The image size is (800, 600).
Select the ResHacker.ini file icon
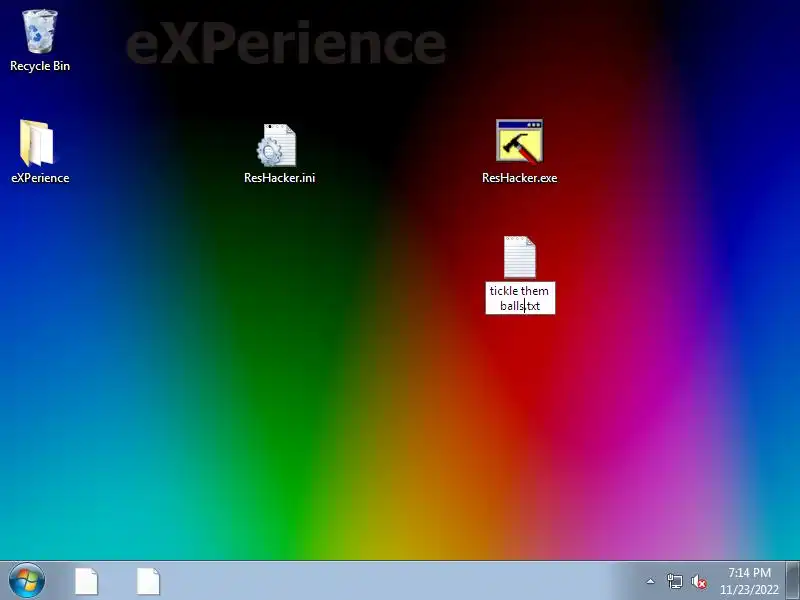[277, 145]
